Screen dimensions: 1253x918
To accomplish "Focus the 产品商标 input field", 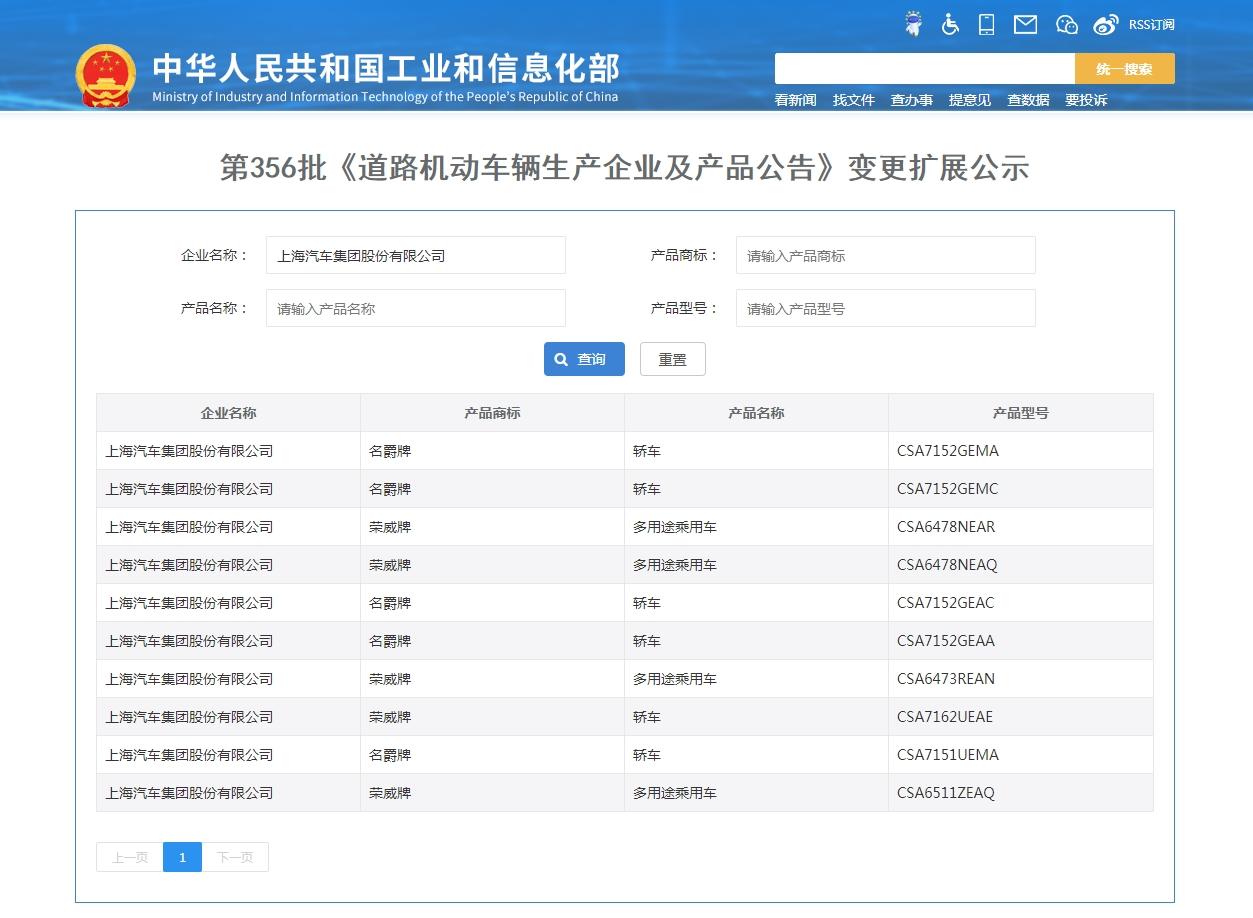I will [x=886, y=255].
